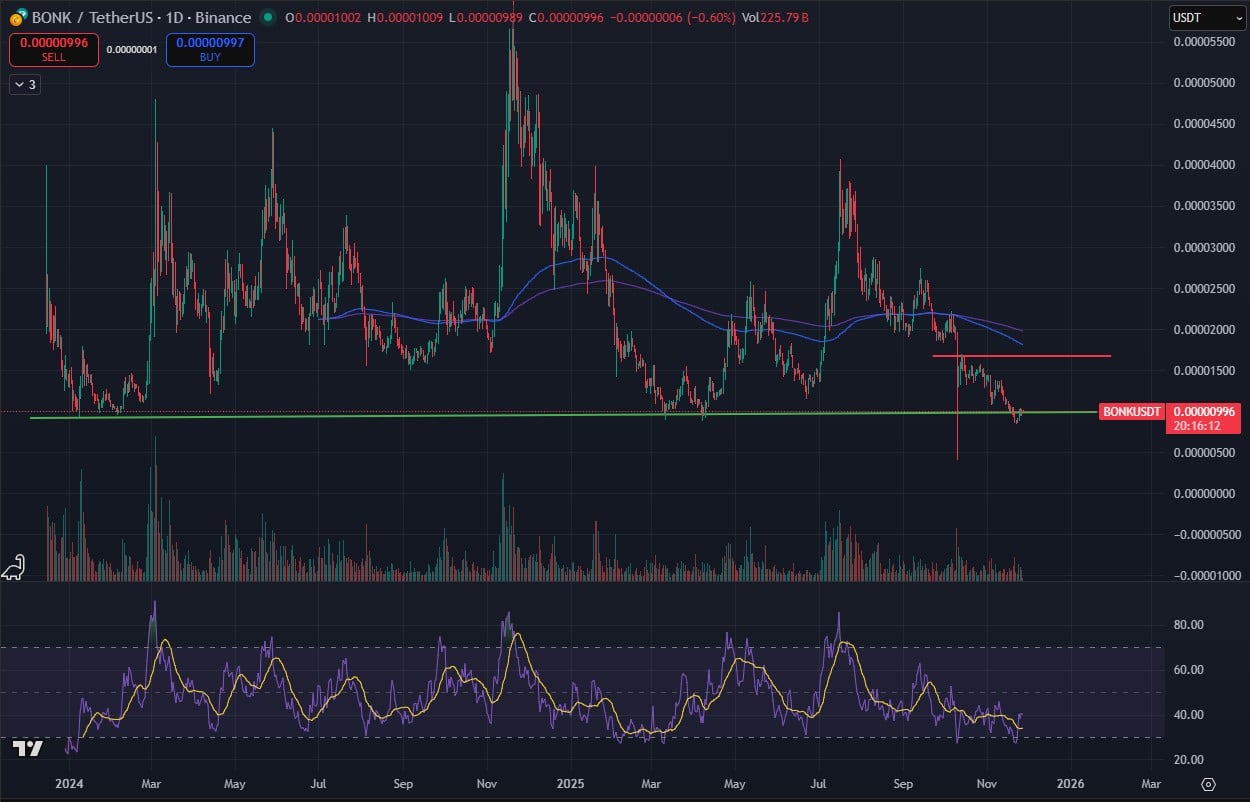Screen dimensions: 1250x802
Task: Click the red SELL 0.00000996 button
Action: point(54,50)
